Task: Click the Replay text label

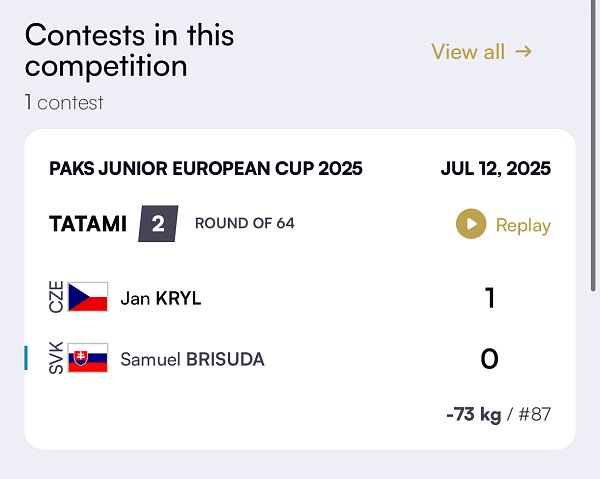Action: (x=523, y=225)
